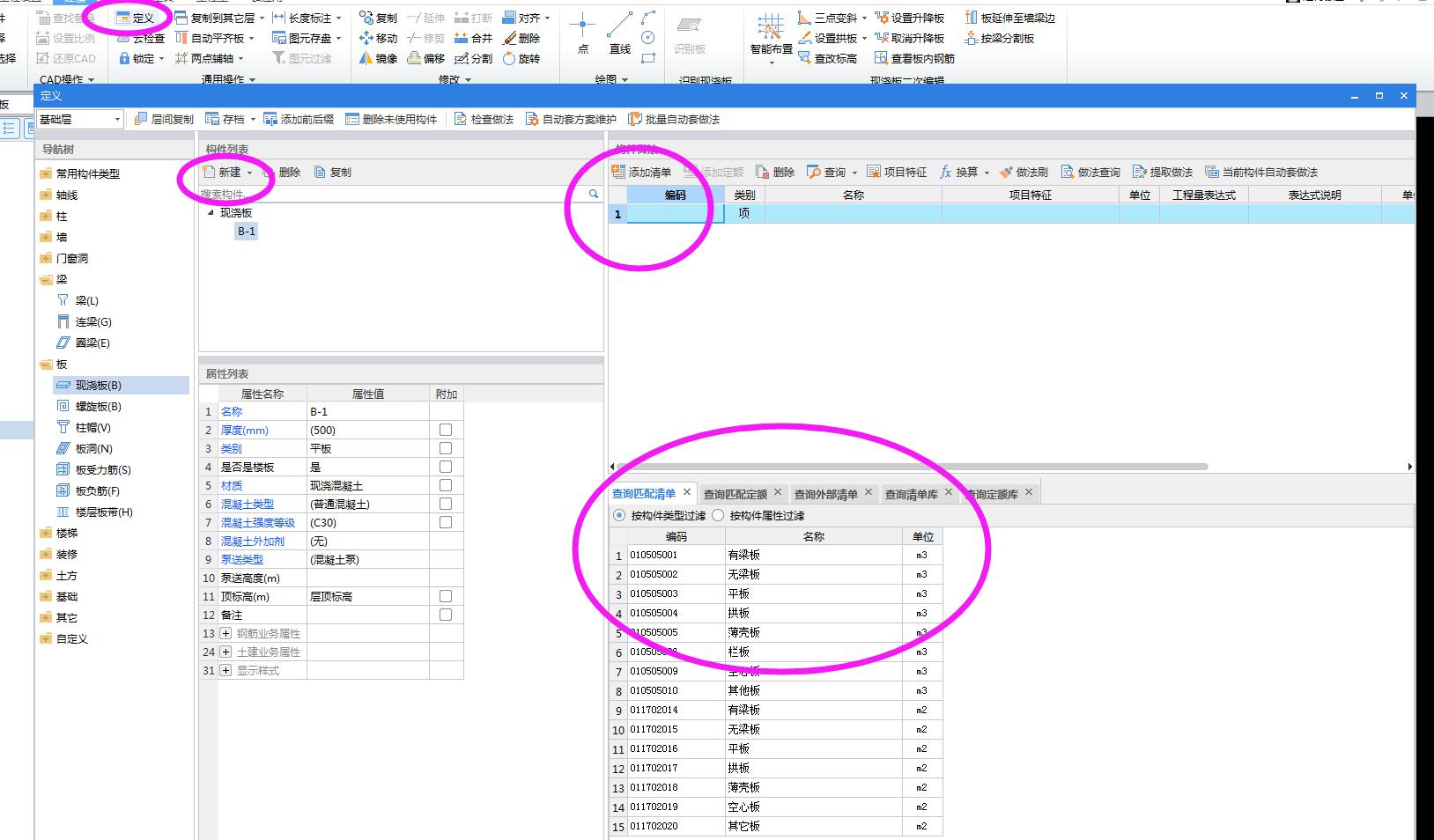This screenshot has width=1434, height=840.
Task: Select the 合并 merge tool
Action: (x=473, y=38)
